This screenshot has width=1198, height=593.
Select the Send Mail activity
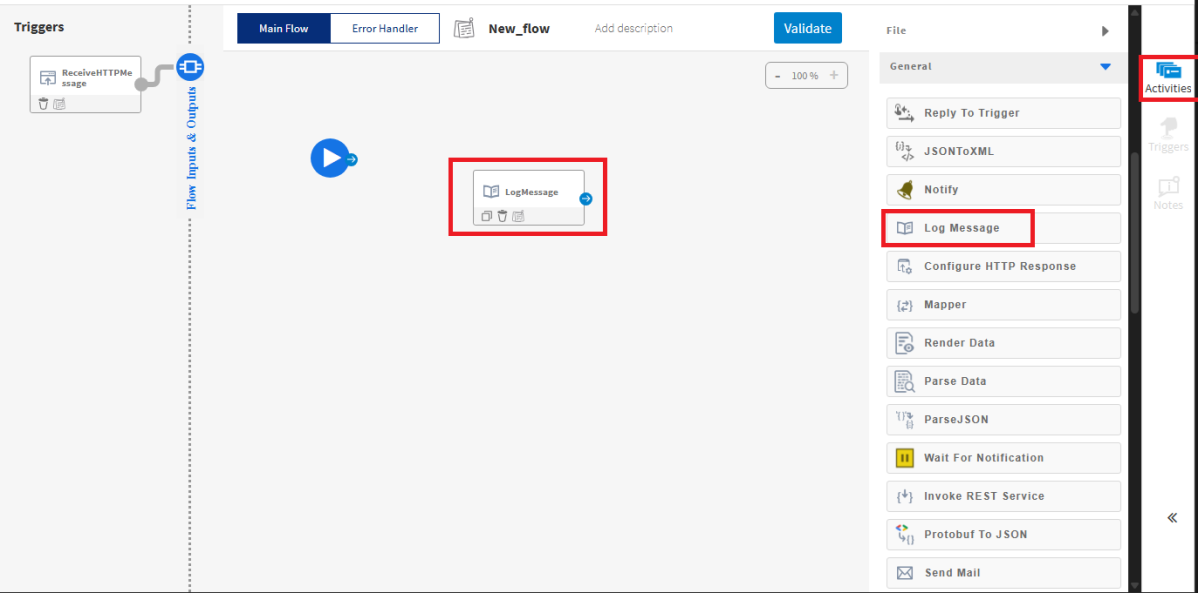coord(1004,572)
